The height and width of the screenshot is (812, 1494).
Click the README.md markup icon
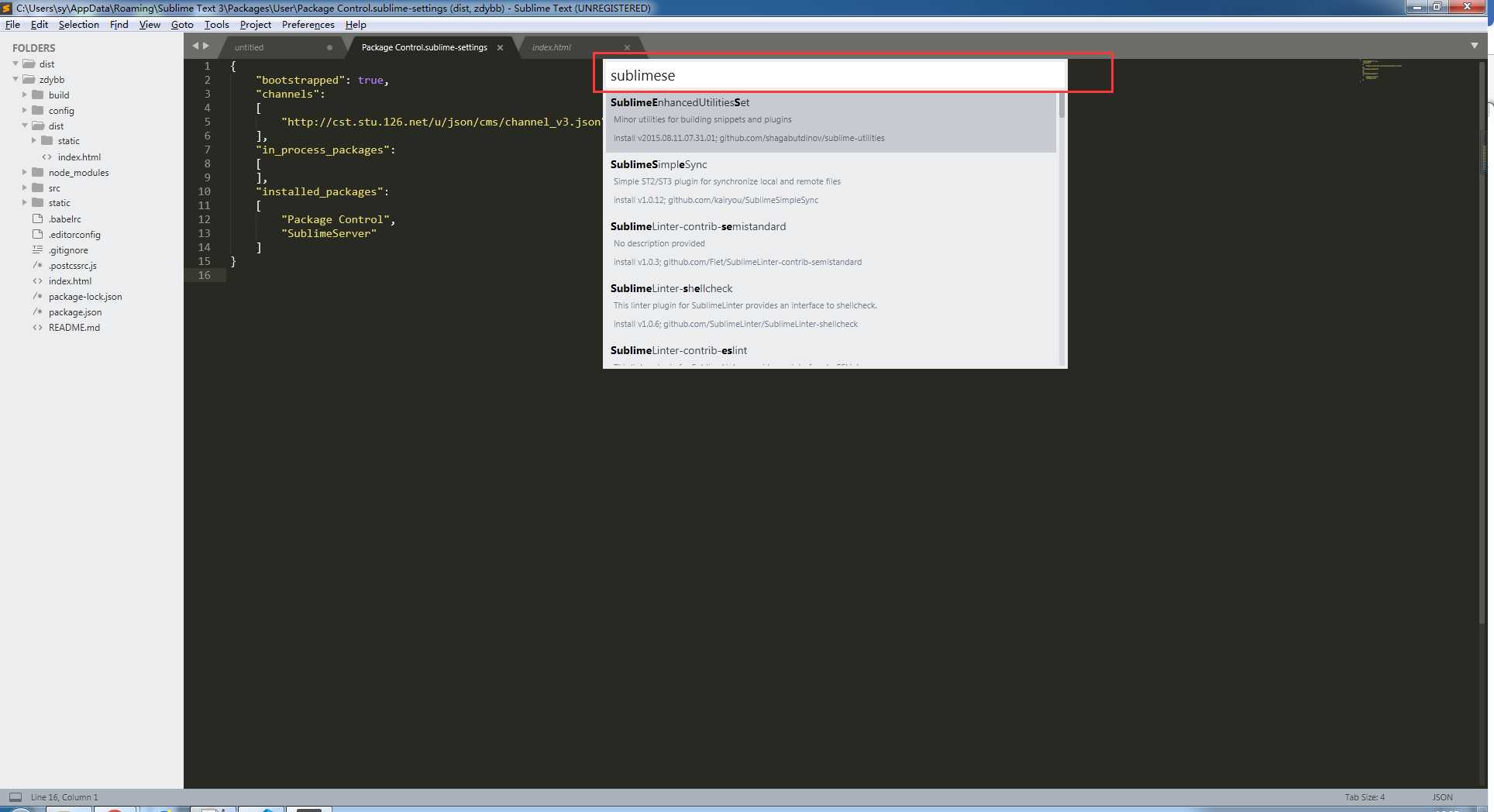[37, 327]
